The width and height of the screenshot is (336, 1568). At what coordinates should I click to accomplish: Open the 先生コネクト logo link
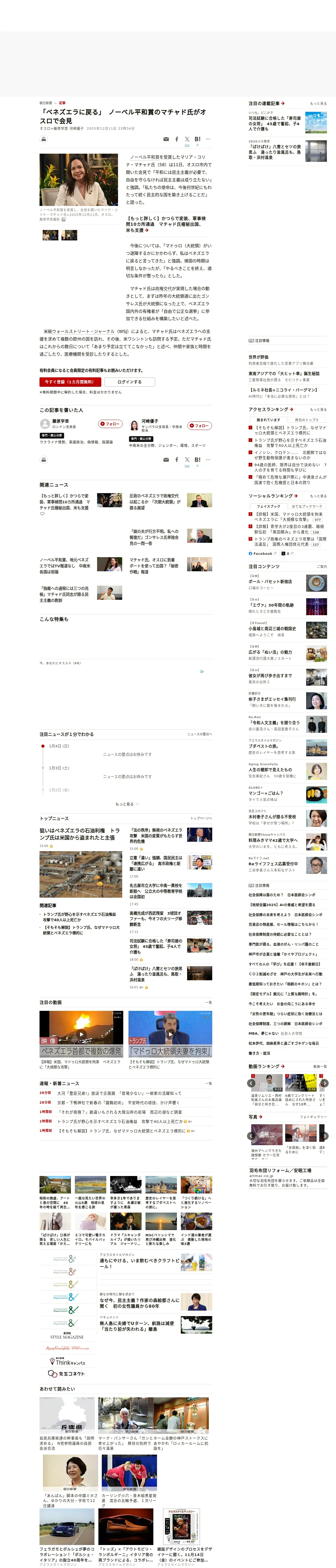pyautogui.click(x=67, y=1374)
